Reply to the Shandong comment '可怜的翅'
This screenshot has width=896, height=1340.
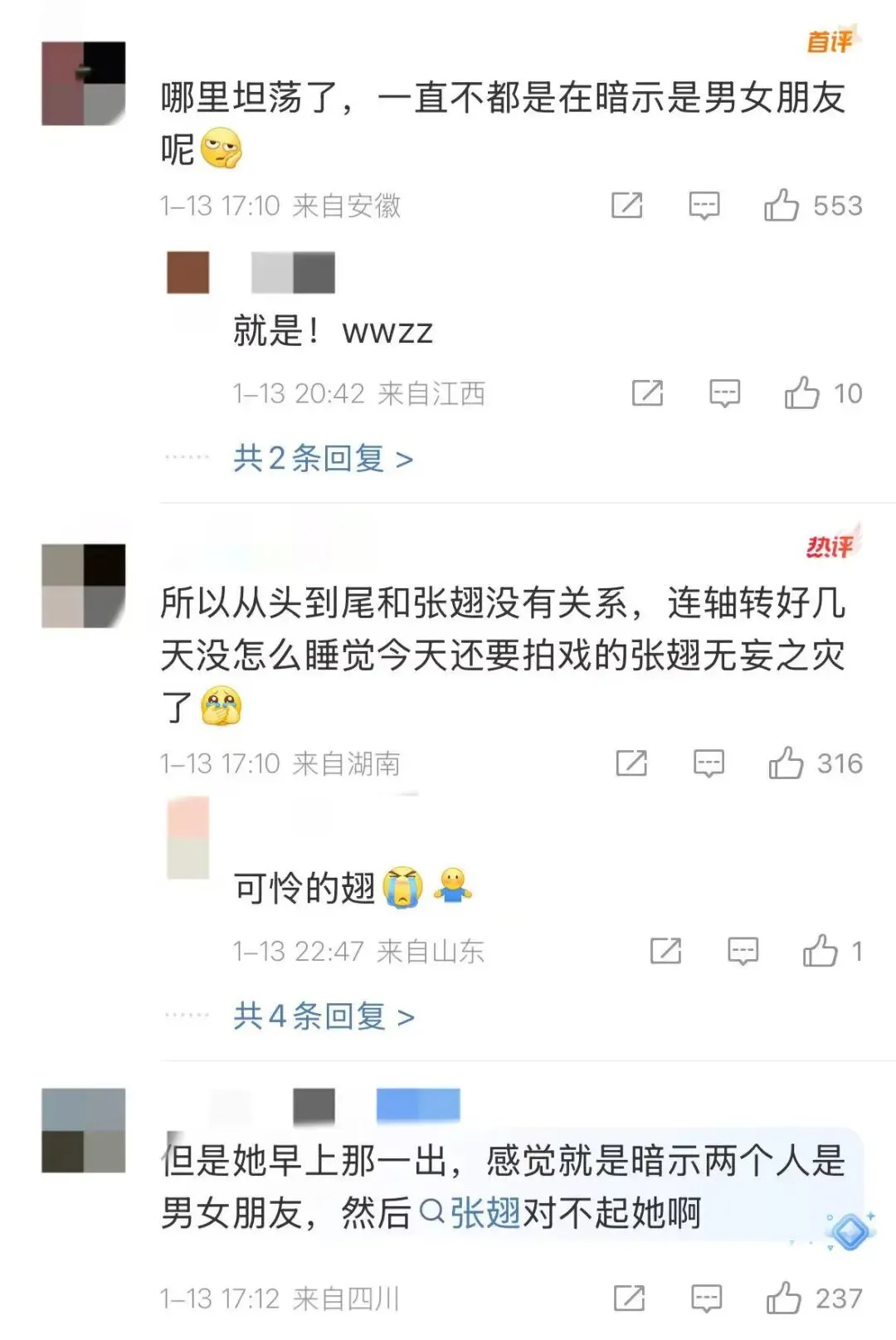coord(743,951)
